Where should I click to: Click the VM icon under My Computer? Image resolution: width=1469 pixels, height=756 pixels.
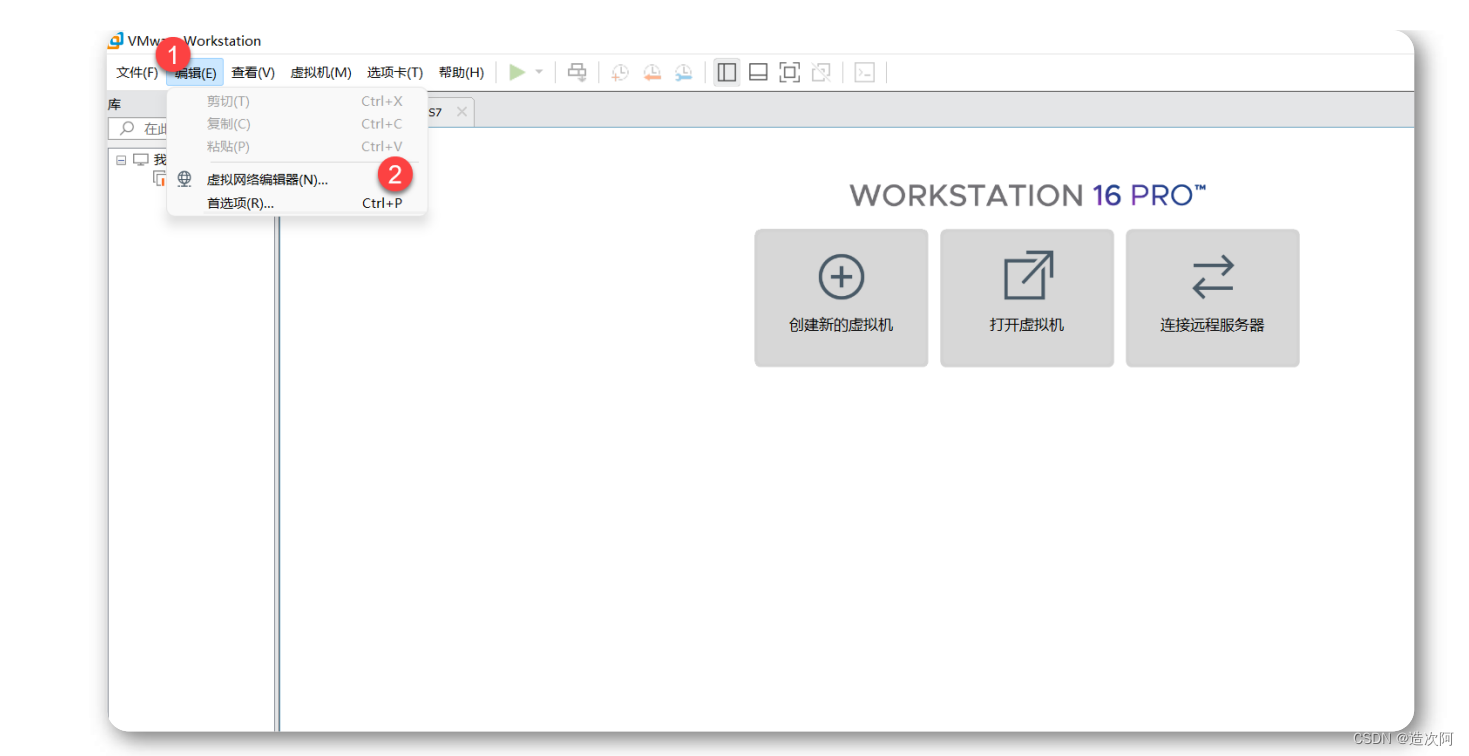click(159, 178)
